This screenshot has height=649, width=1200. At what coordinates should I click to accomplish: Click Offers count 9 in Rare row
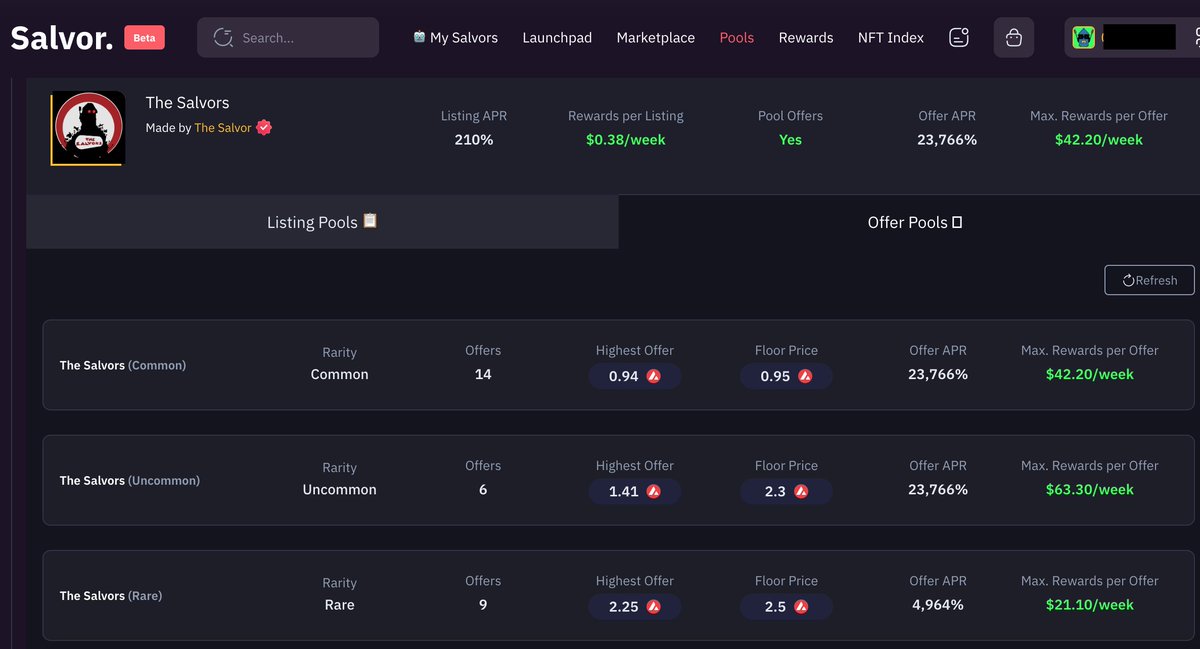[483, 604]
